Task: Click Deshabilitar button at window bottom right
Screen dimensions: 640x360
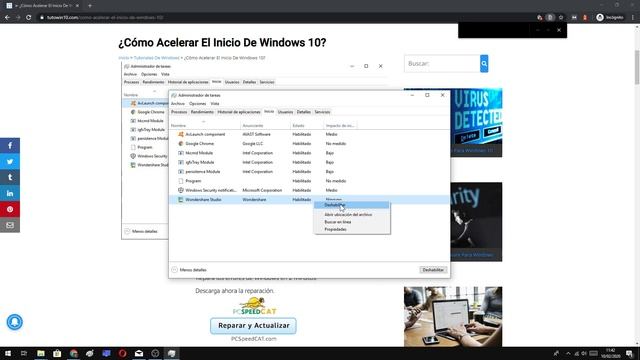Action: (433, 270)
